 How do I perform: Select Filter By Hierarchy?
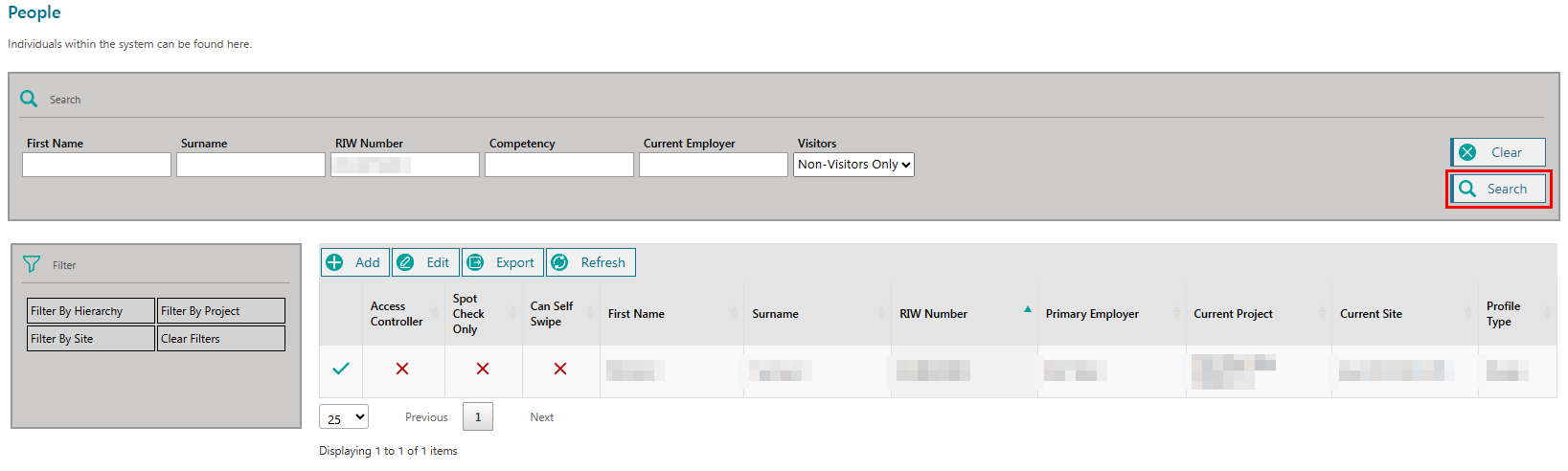91,311
